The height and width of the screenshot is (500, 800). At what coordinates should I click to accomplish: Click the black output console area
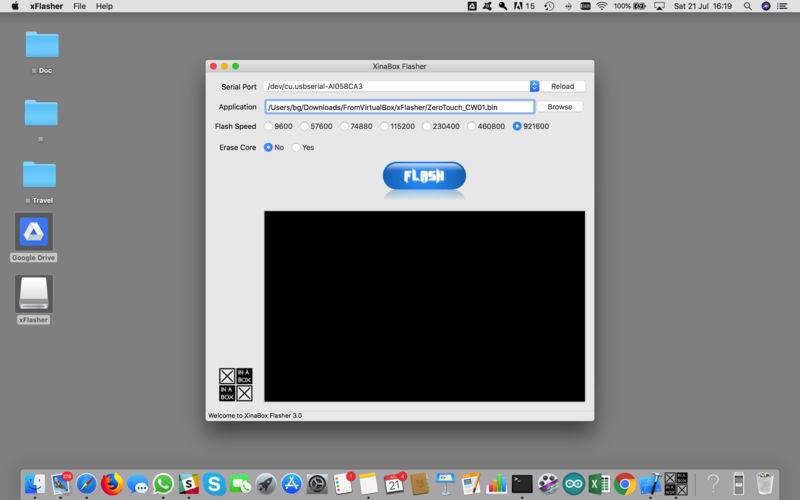424,306
